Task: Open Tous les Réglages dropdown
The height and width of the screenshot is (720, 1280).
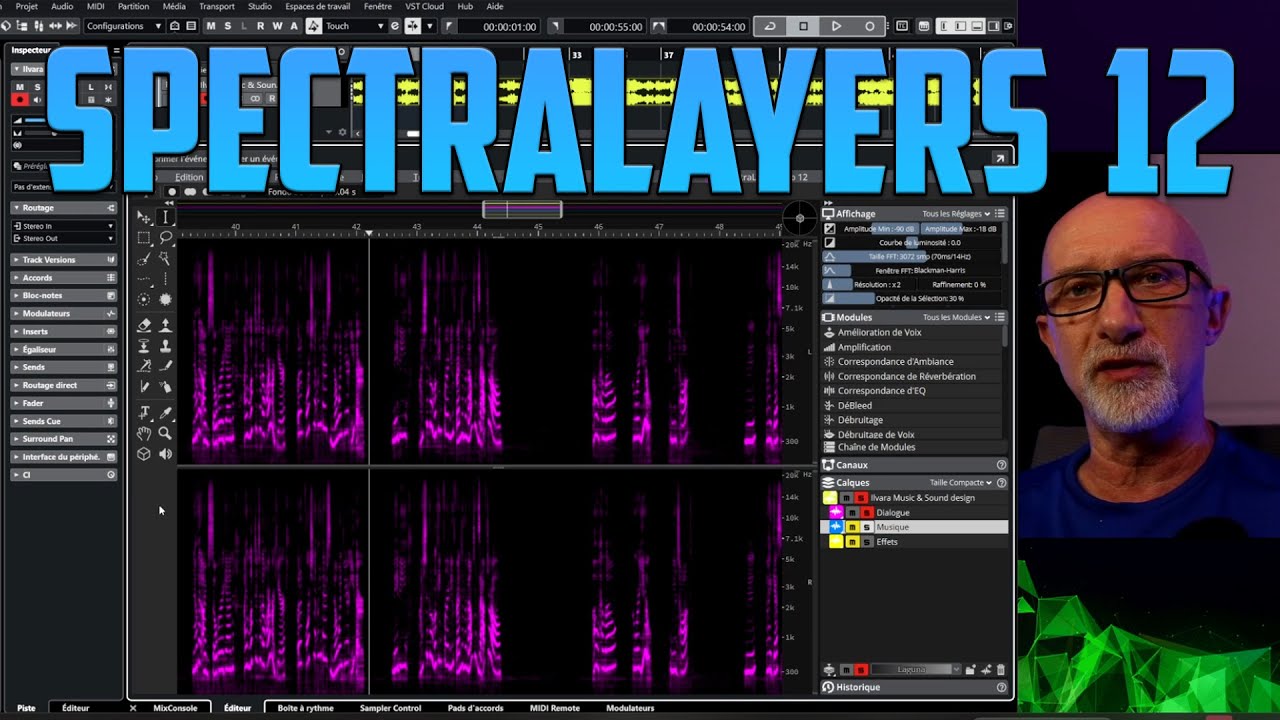Action: point(956,214)
